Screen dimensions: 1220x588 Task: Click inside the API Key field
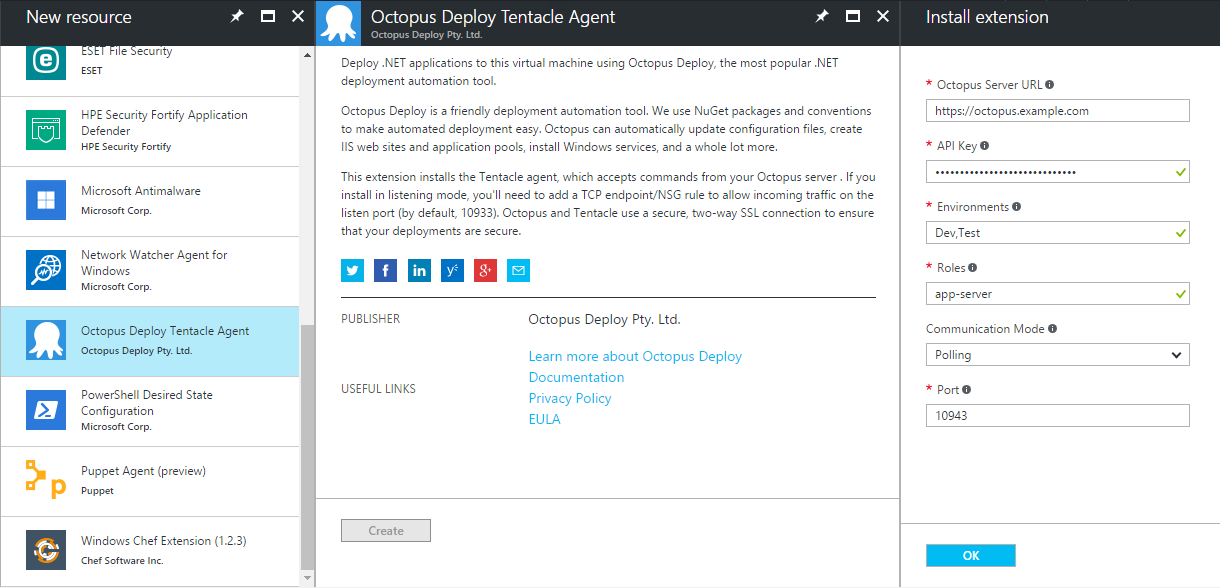click(1057, 171)
